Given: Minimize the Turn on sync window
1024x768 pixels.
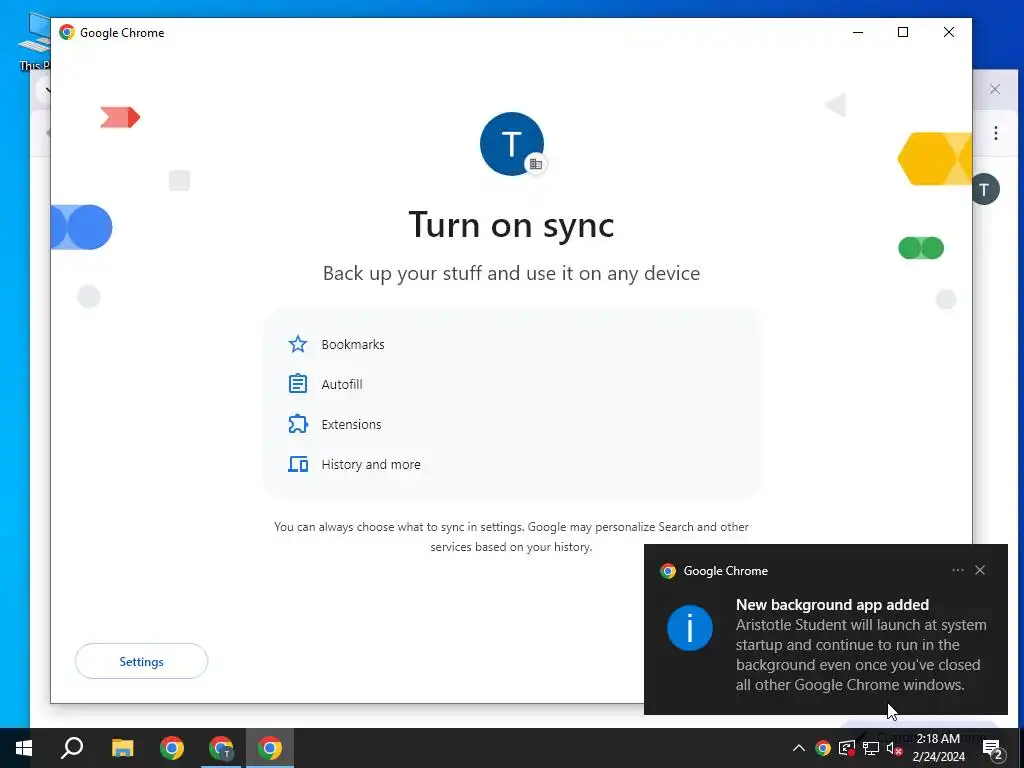Looking at the screenshot, I should (x=858, y=32).
